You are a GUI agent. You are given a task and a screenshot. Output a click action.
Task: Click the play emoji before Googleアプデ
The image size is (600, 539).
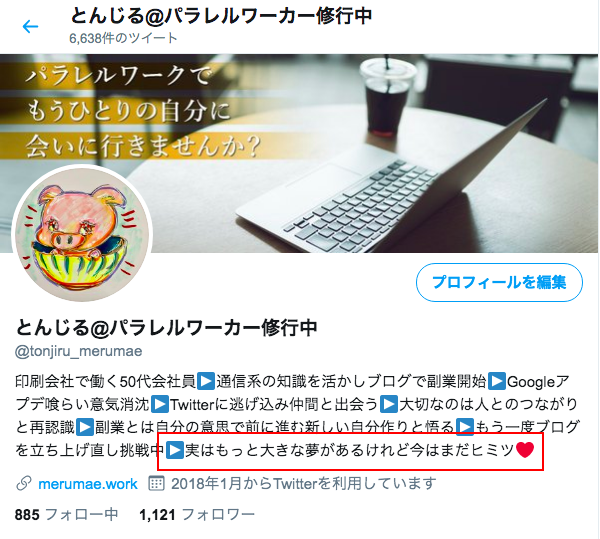click(497, 381)
